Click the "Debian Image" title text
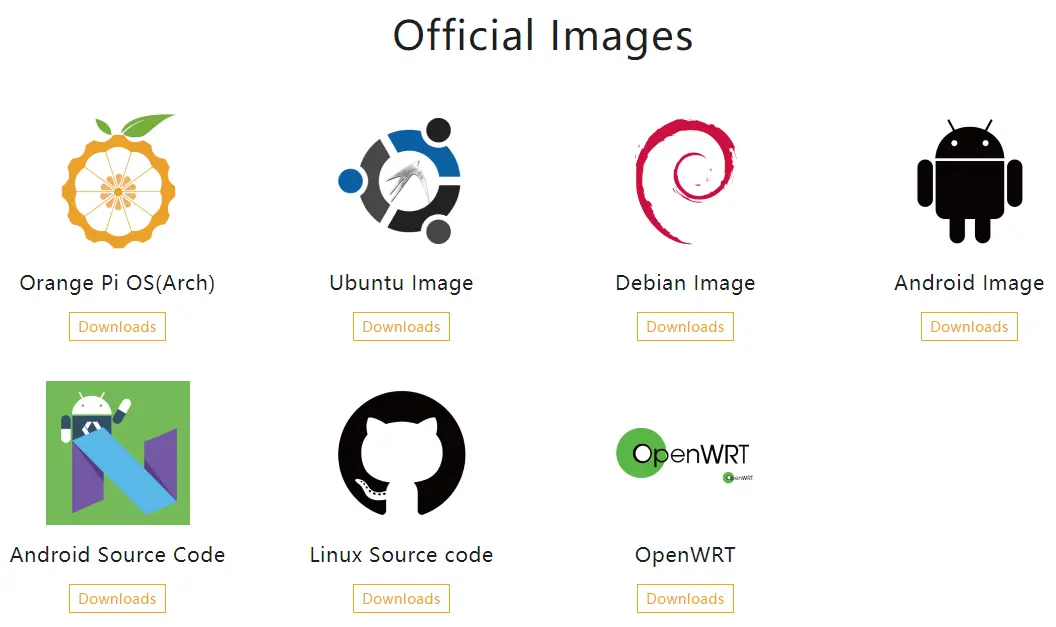1056x627 pixels. pos(685,283)
